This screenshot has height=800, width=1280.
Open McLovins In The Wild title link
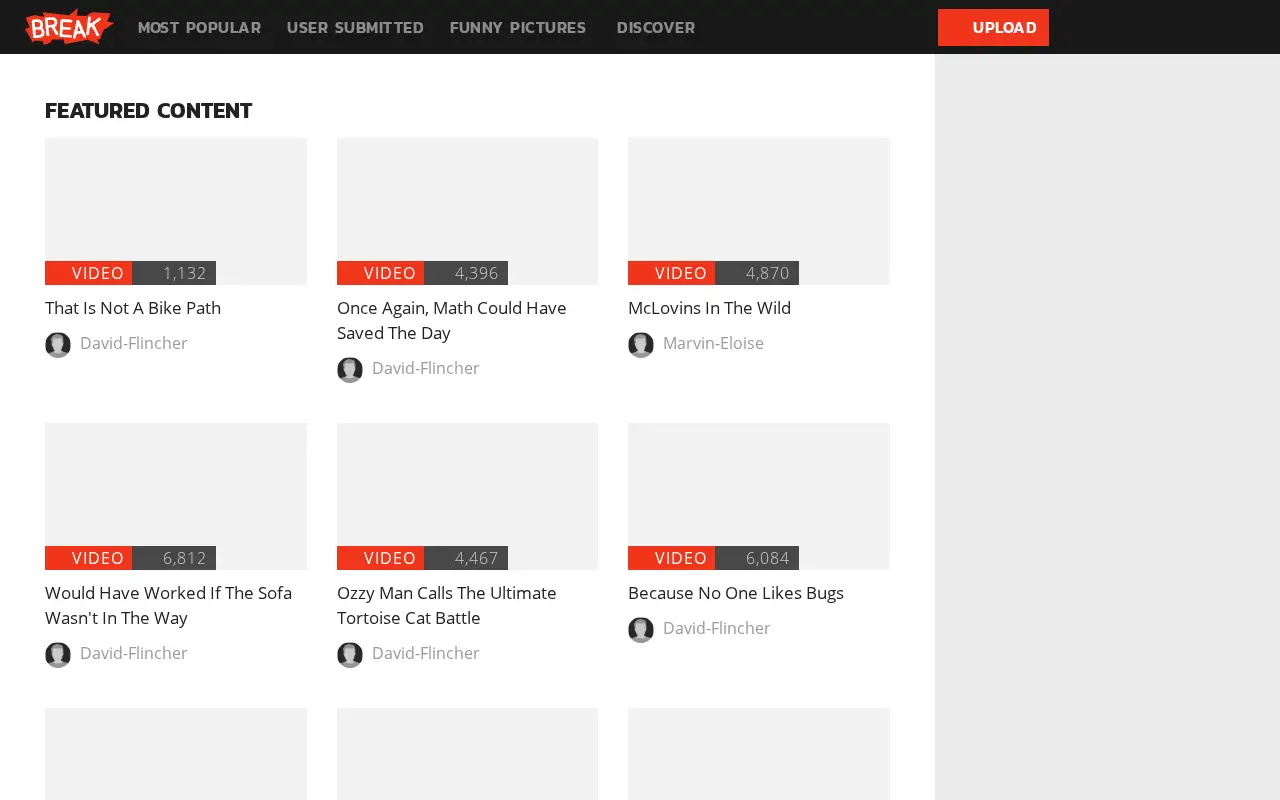click(x=709, y=308)
